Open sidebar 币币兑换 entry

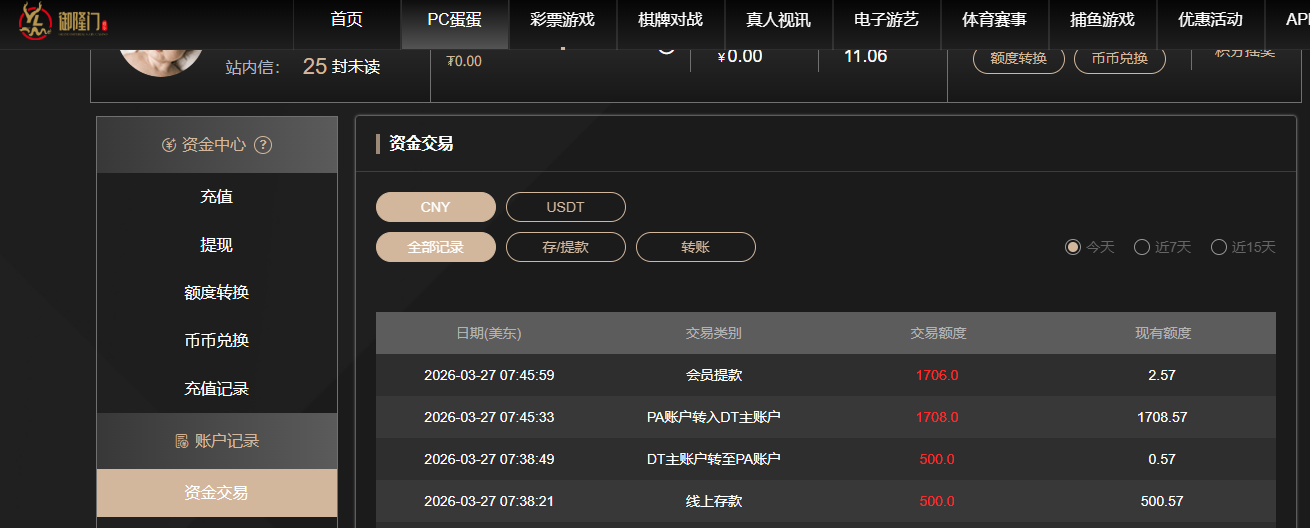point(217,341)
